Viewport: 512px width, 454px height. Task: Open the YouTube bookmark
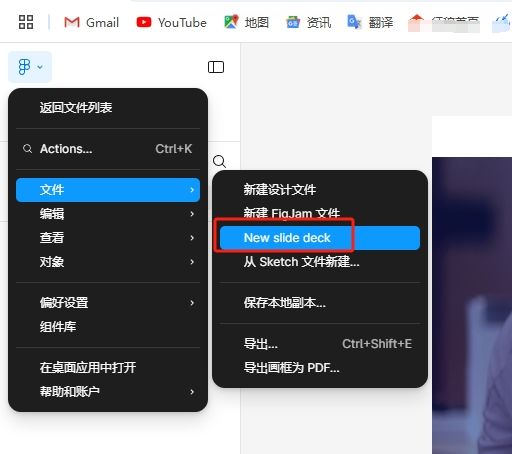(171, 22)
